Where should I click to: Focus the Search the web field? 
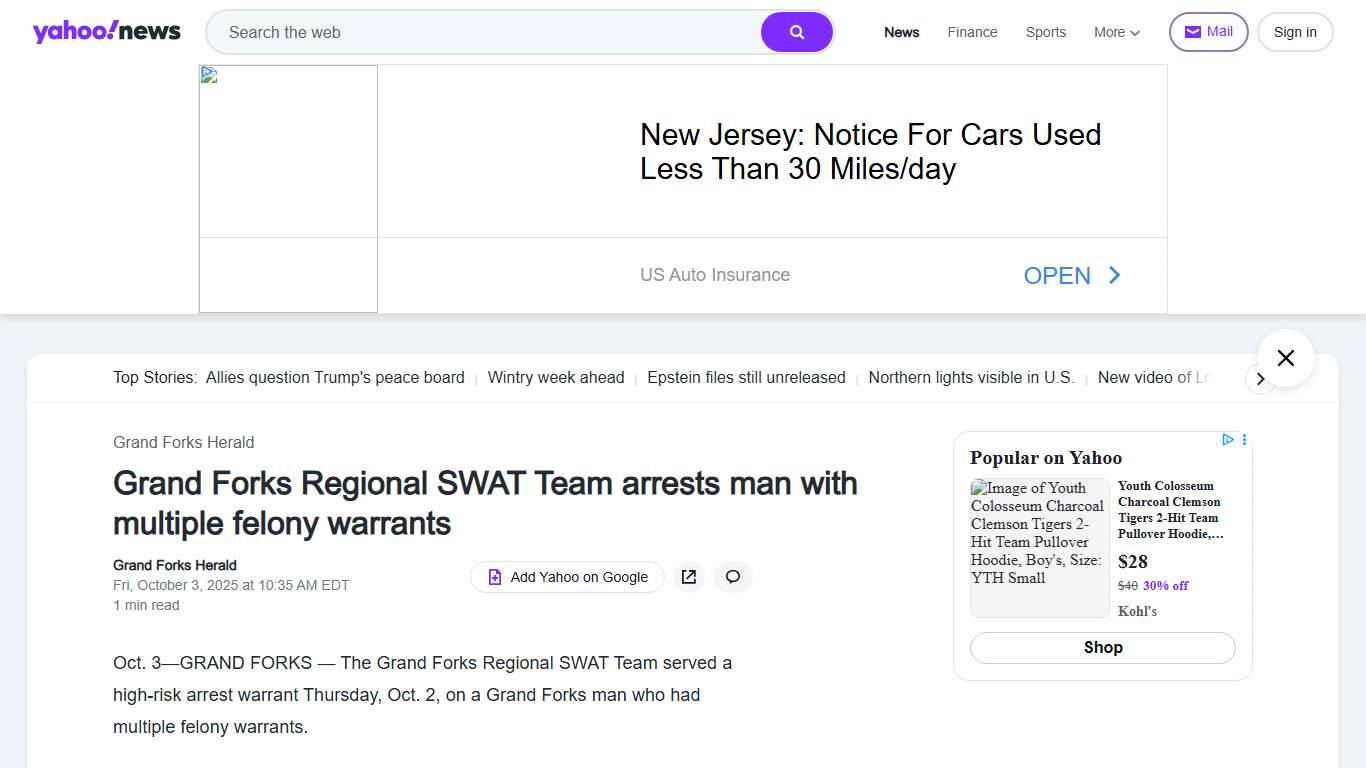click(490, 32)
